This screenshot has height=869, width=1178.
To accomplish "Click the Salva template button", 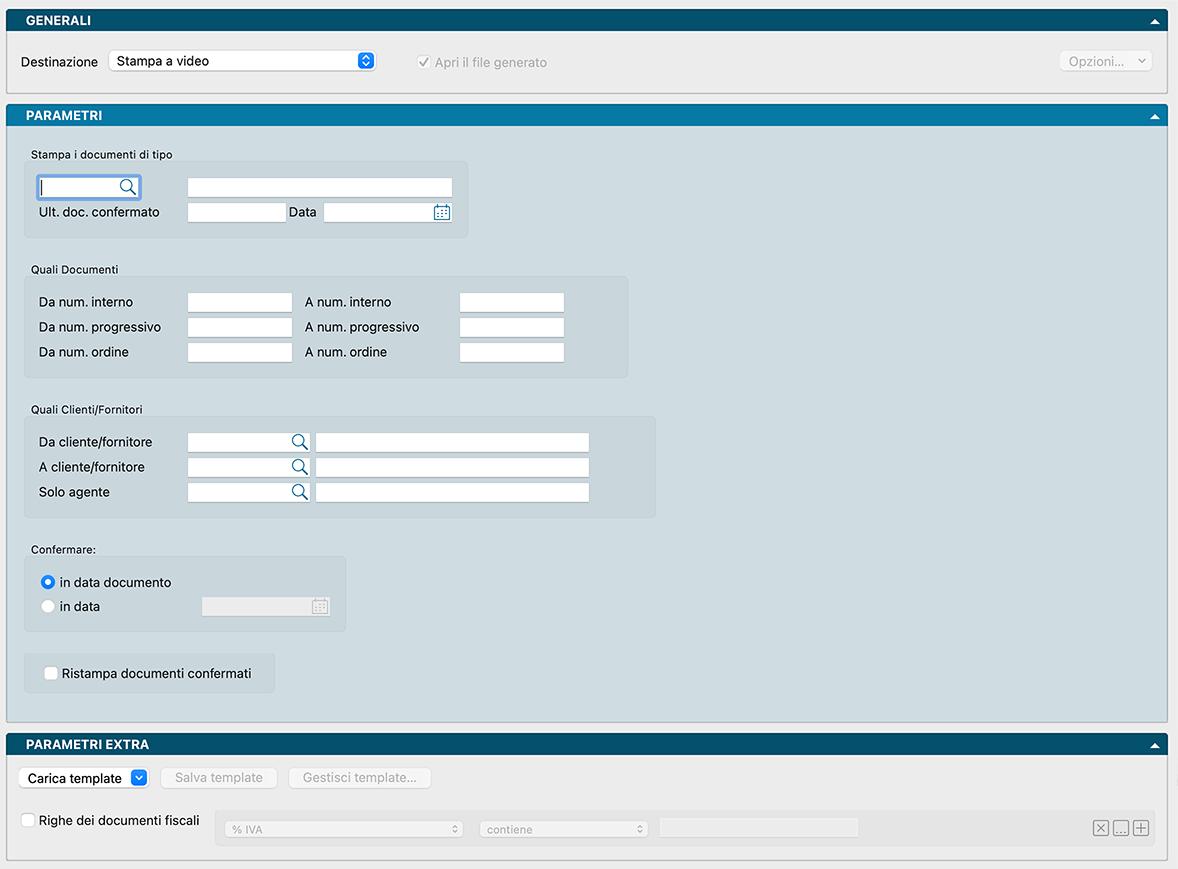I will click(219, 778).
